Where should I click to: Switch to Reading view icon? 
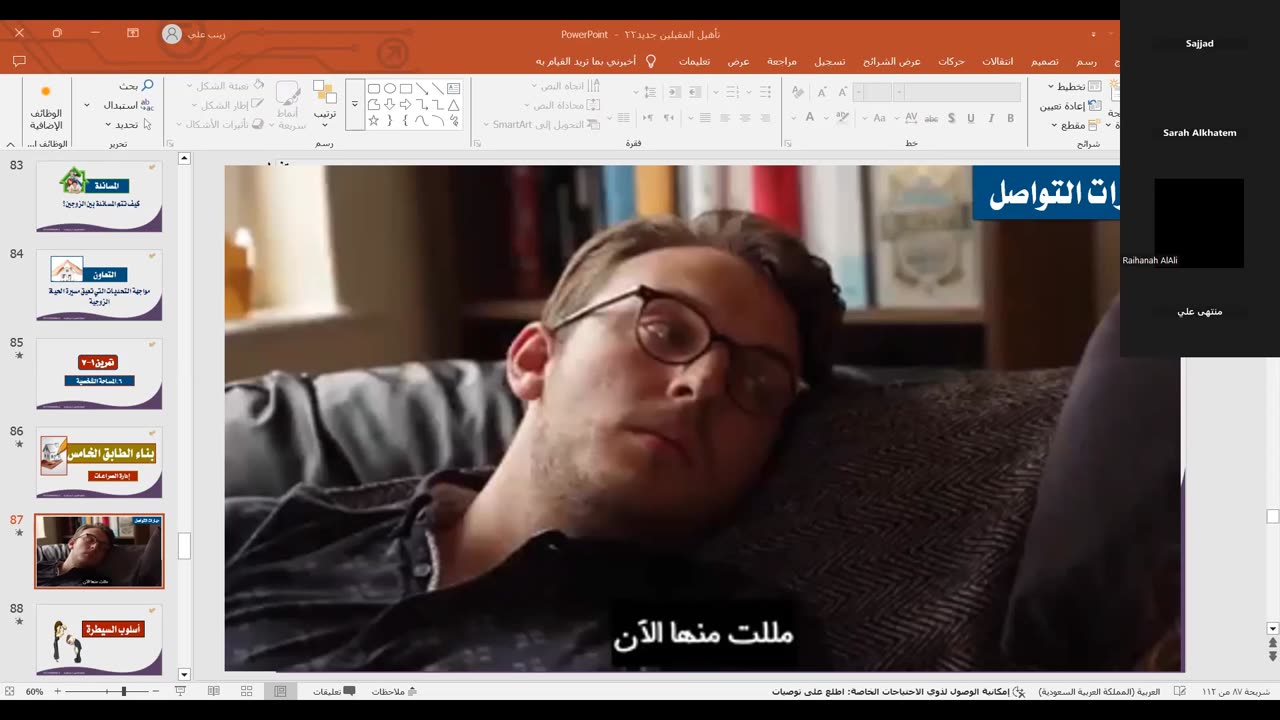point(214,691)
